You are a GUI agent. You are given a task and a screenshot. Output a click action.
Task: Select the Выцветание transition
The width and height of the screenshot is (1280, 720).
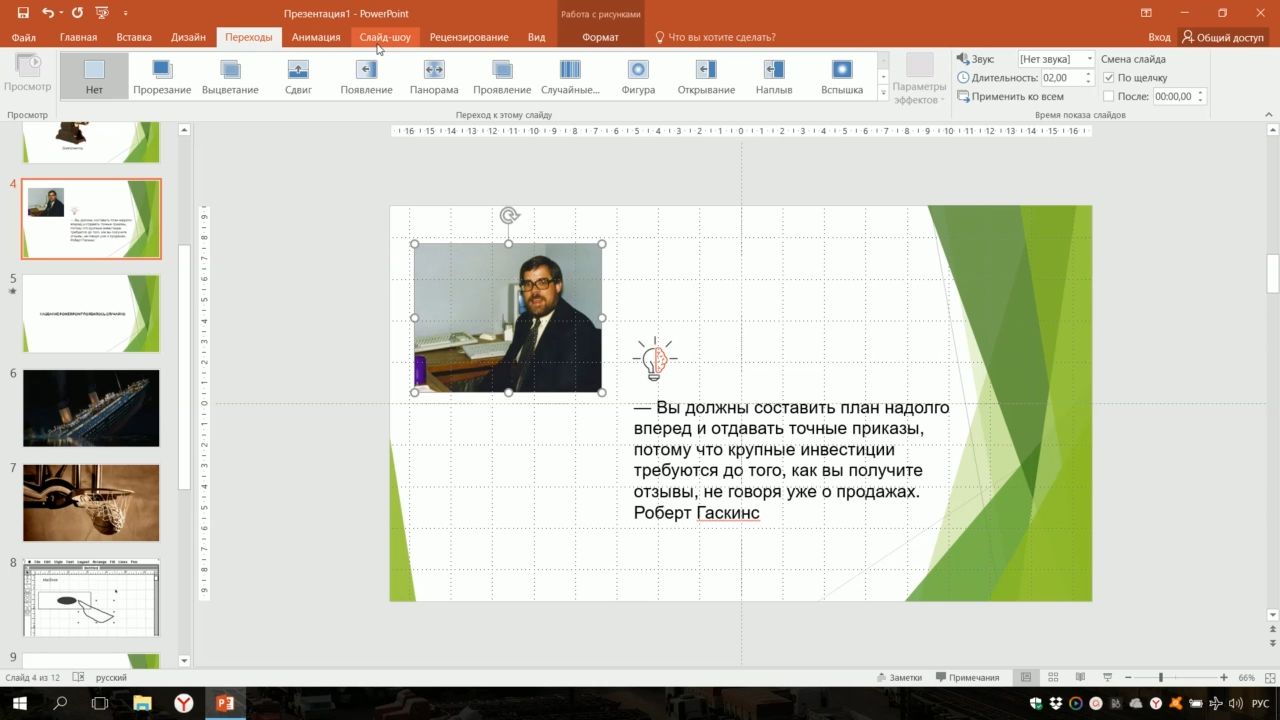pos(230,76)
